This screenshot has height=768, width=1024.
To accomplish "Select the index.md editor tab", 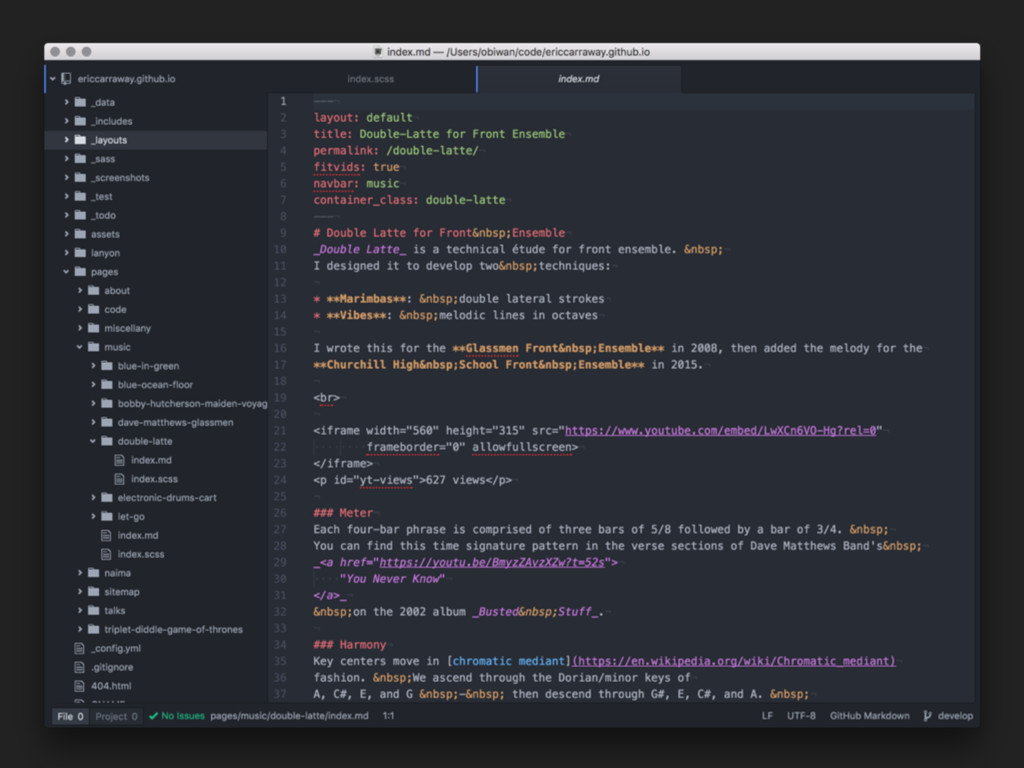I will pyautogui.click(x=579, y=79).
